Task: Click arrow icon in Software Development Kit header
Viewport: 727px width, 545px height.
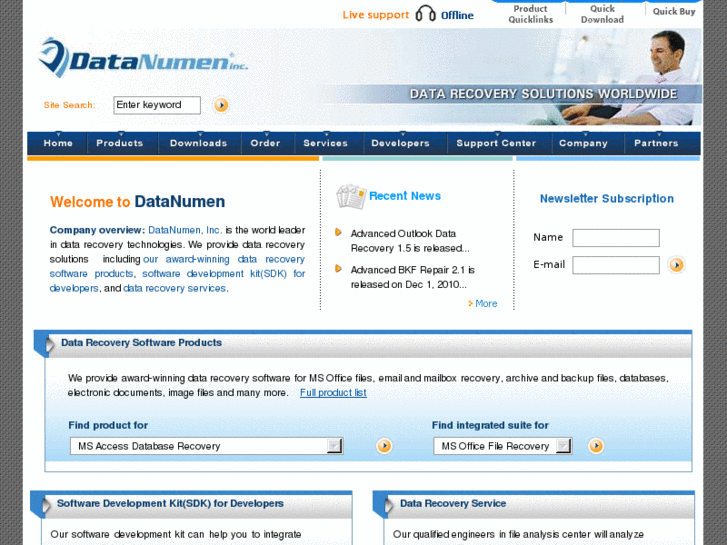Action: click(46, 505)
